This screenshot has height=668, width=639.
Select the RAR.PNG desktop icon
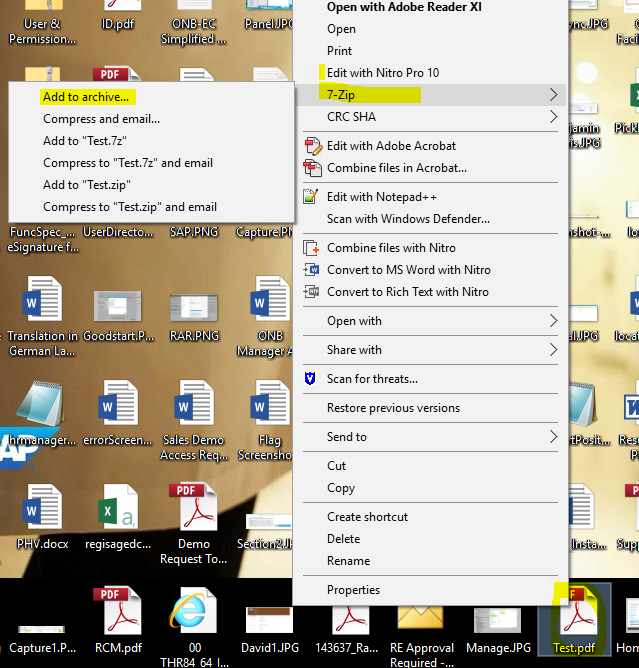194,307
